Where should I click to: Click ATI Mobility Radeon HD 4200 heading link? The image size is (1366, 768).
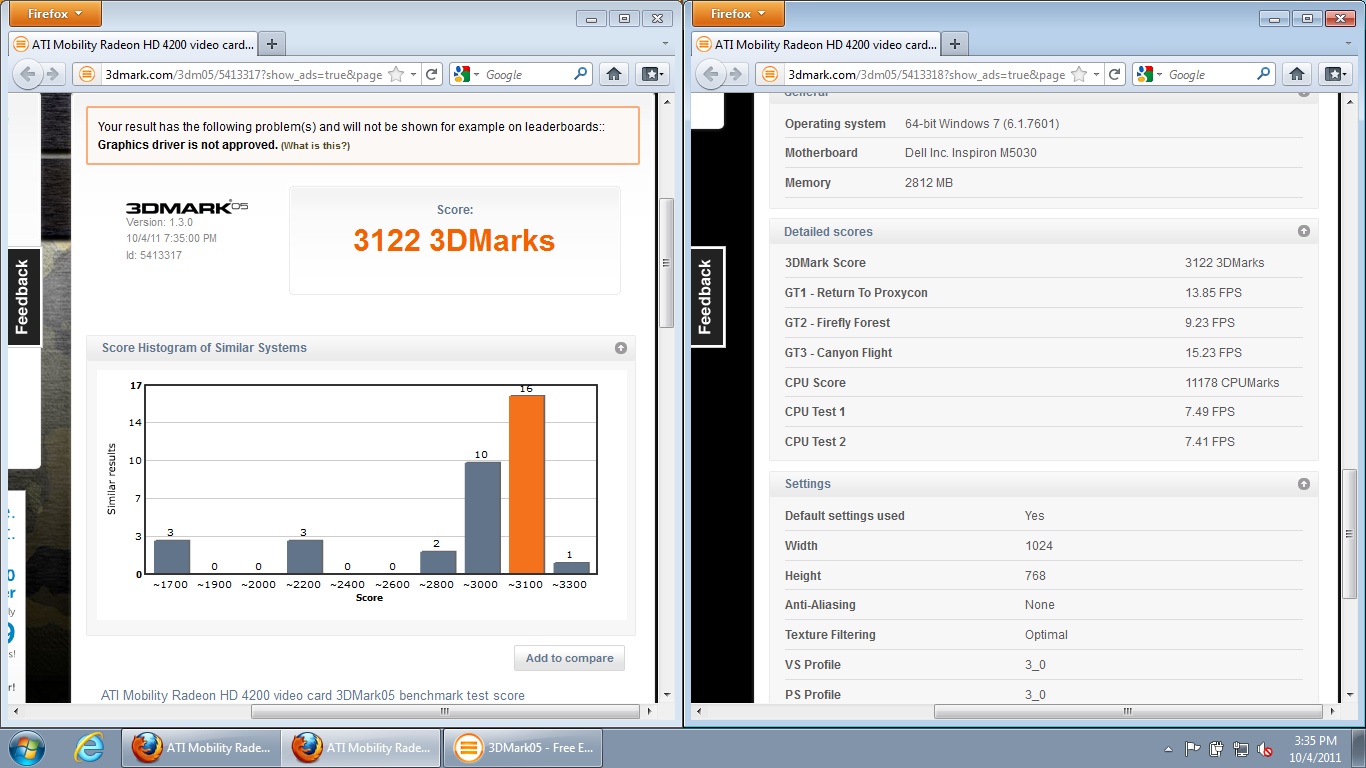[x=313, y=695]
